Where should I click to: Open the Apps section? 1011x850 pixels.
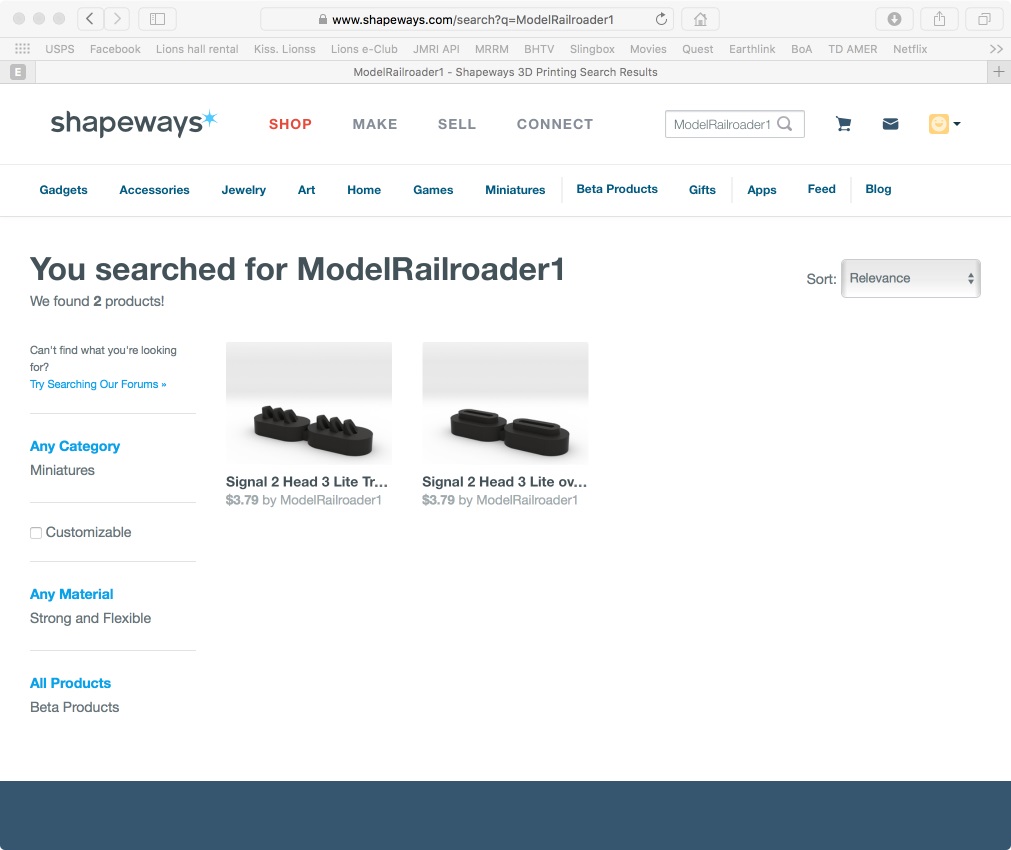click(x=761, y=190)
